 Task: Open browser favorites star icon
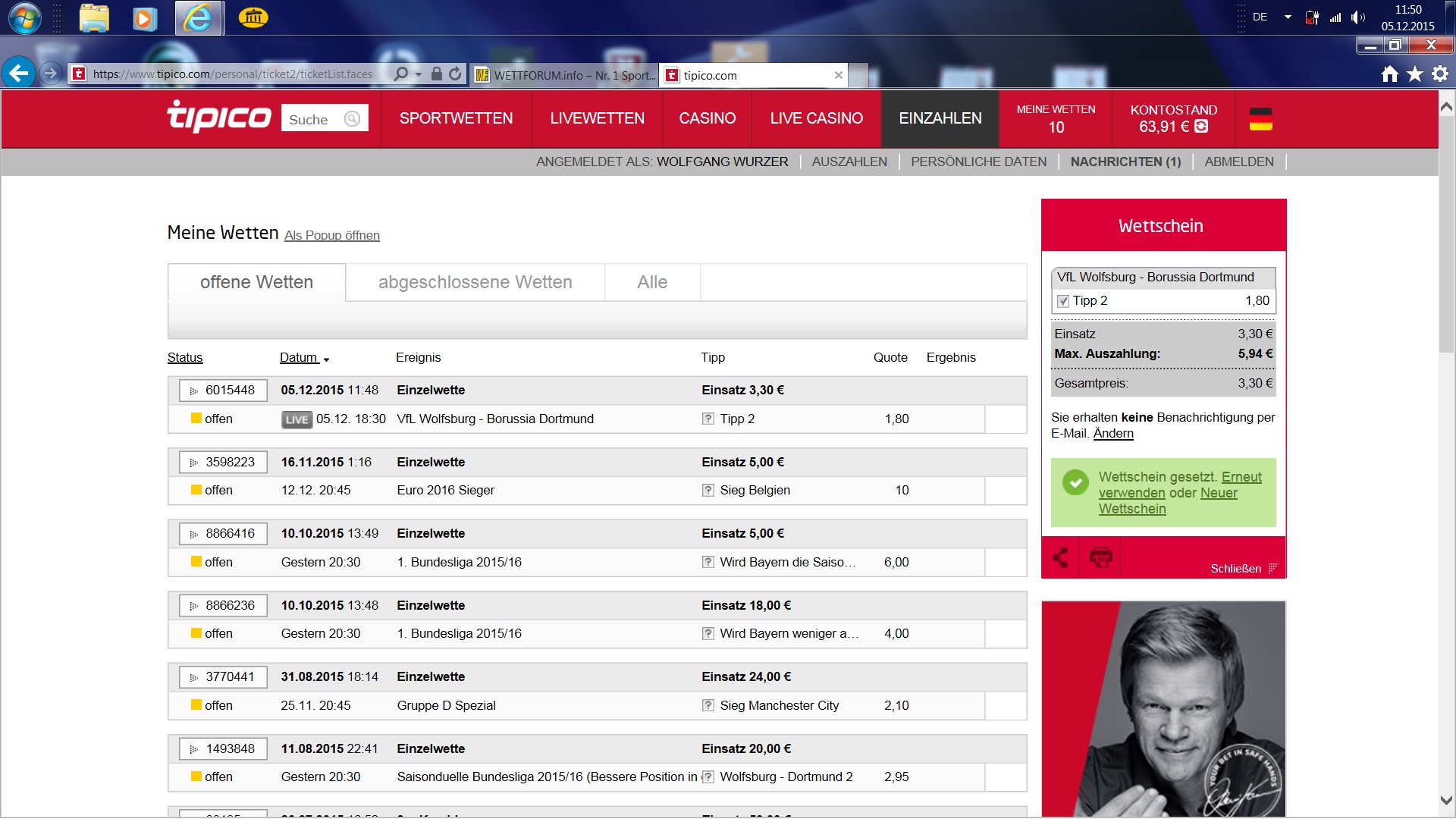click(1415, 74)
